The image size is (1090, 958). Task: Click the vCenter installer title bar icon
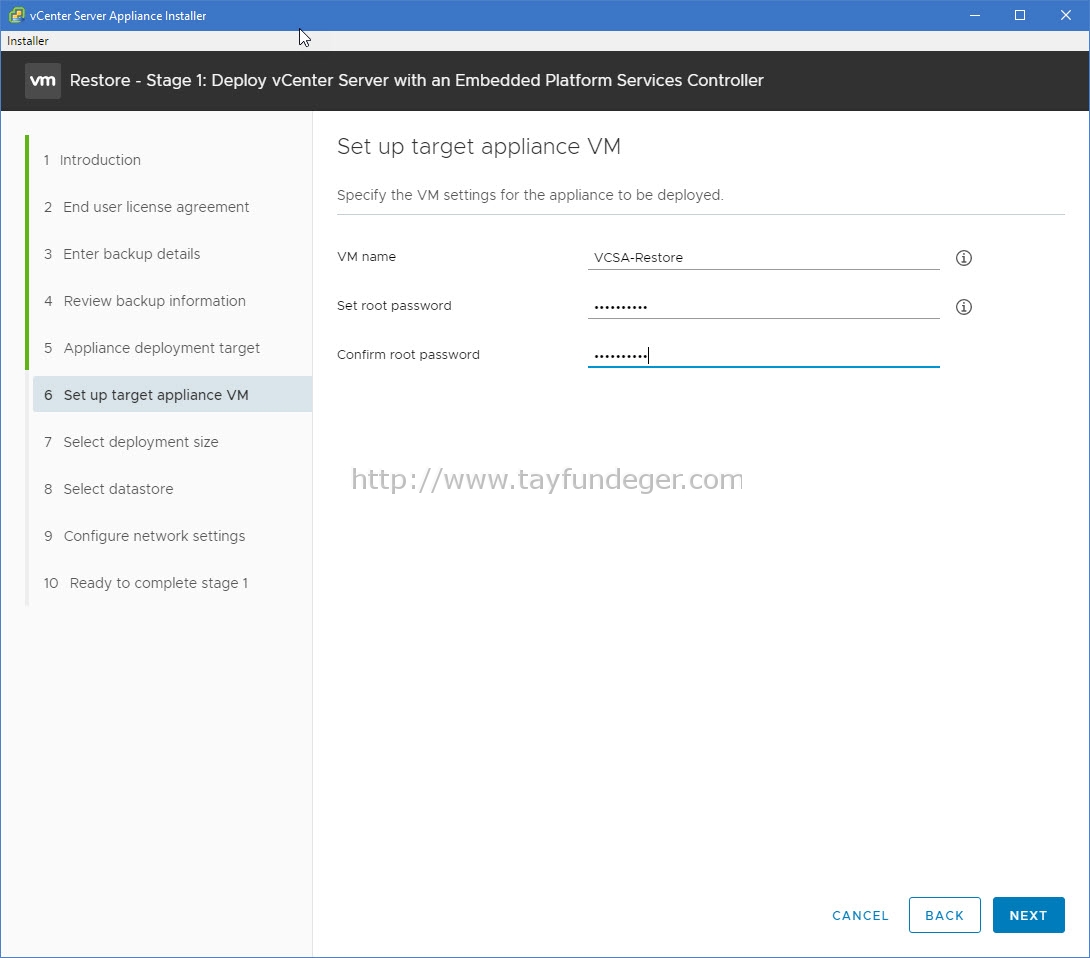coord(16,15)
